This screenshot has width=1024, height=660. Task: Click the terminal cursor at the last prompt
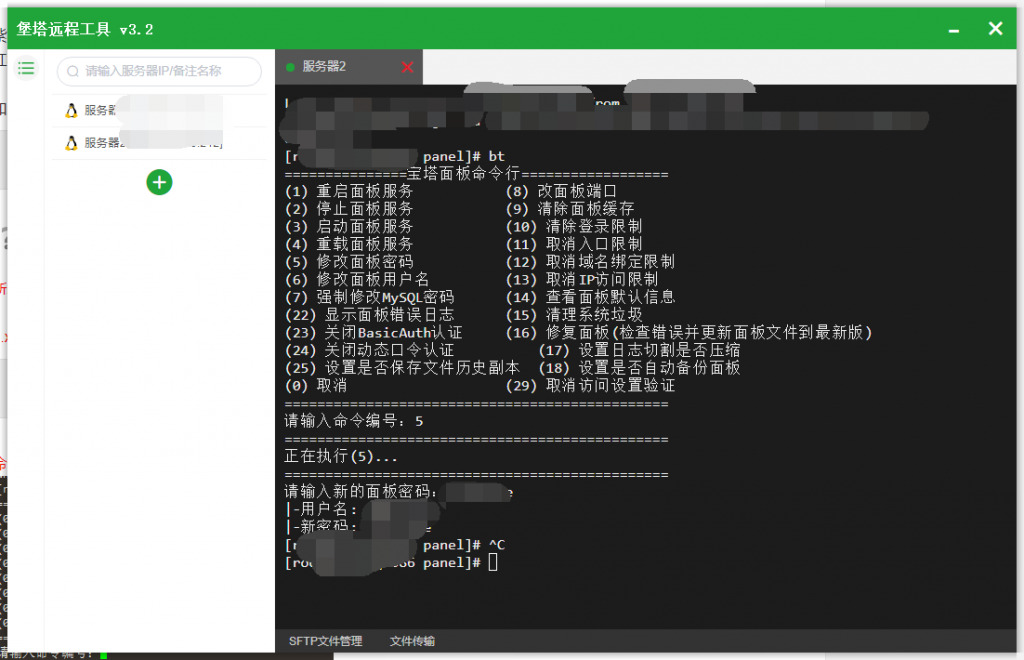click(492, 564)
